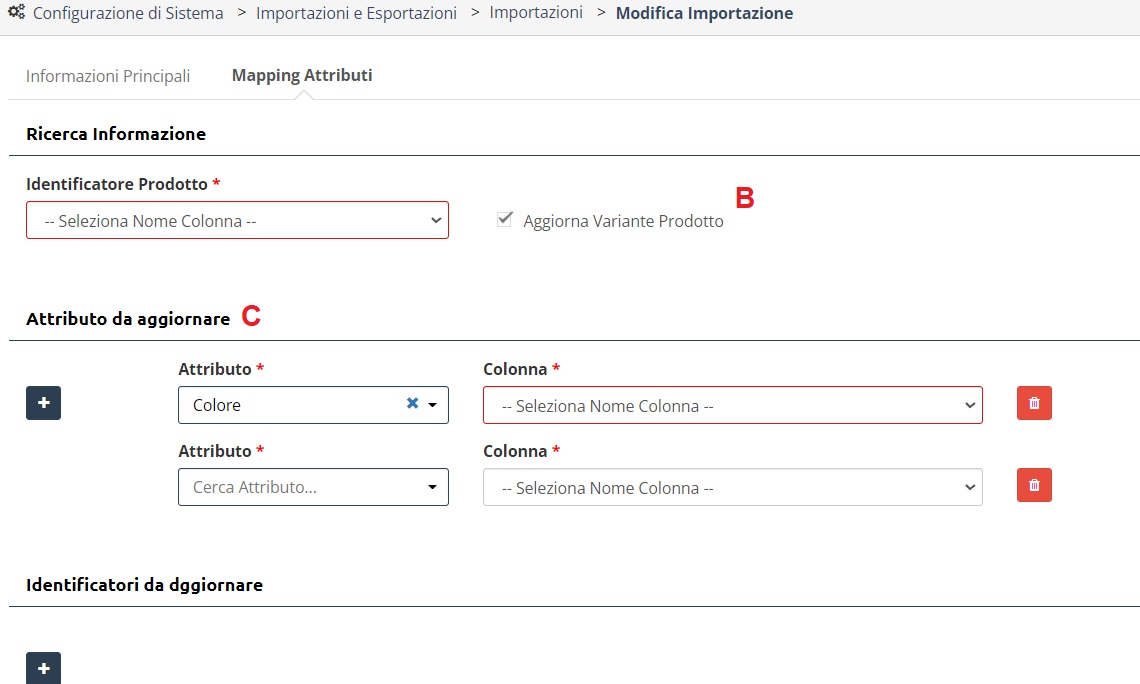Go to Configurazione di Sistema breadcrumb
1140x684 pixels.
[x=128, y=13]
